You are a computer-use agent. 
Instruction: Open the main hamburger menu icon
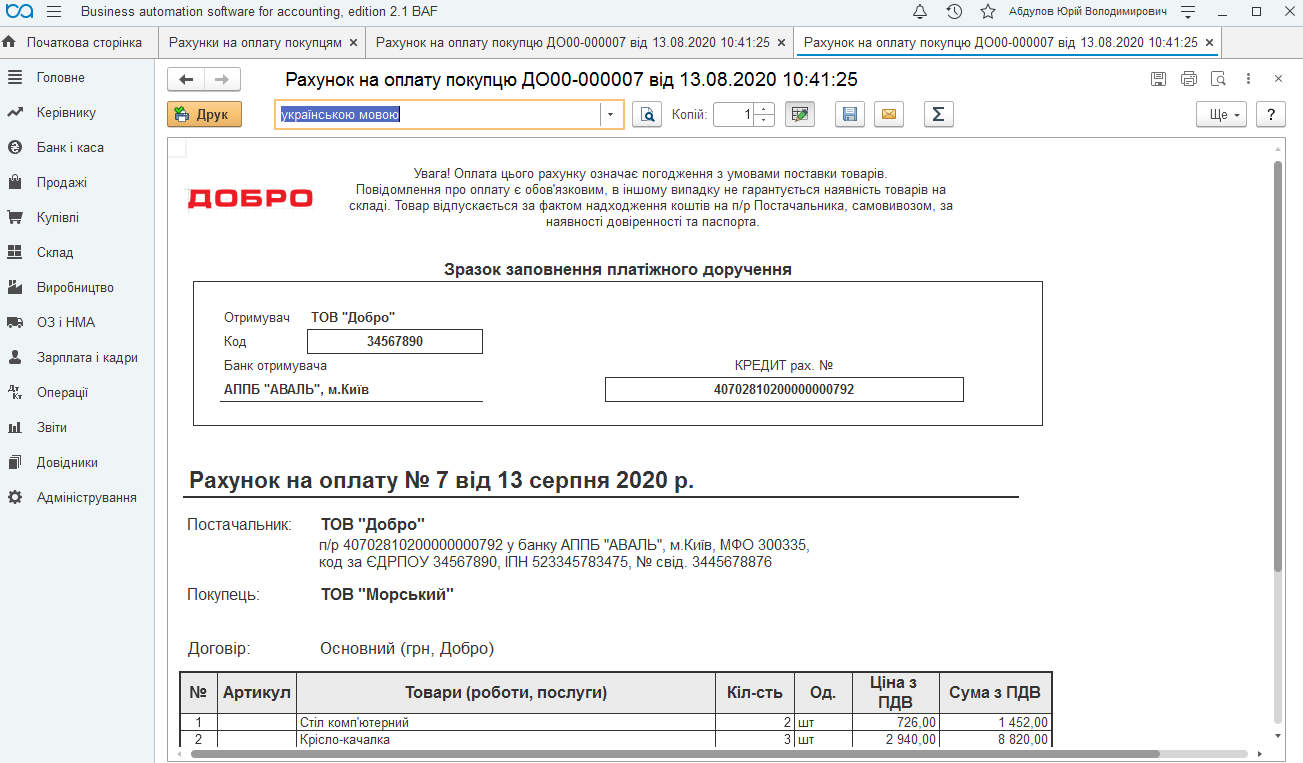pyautogui.click(x=54, y=12)
